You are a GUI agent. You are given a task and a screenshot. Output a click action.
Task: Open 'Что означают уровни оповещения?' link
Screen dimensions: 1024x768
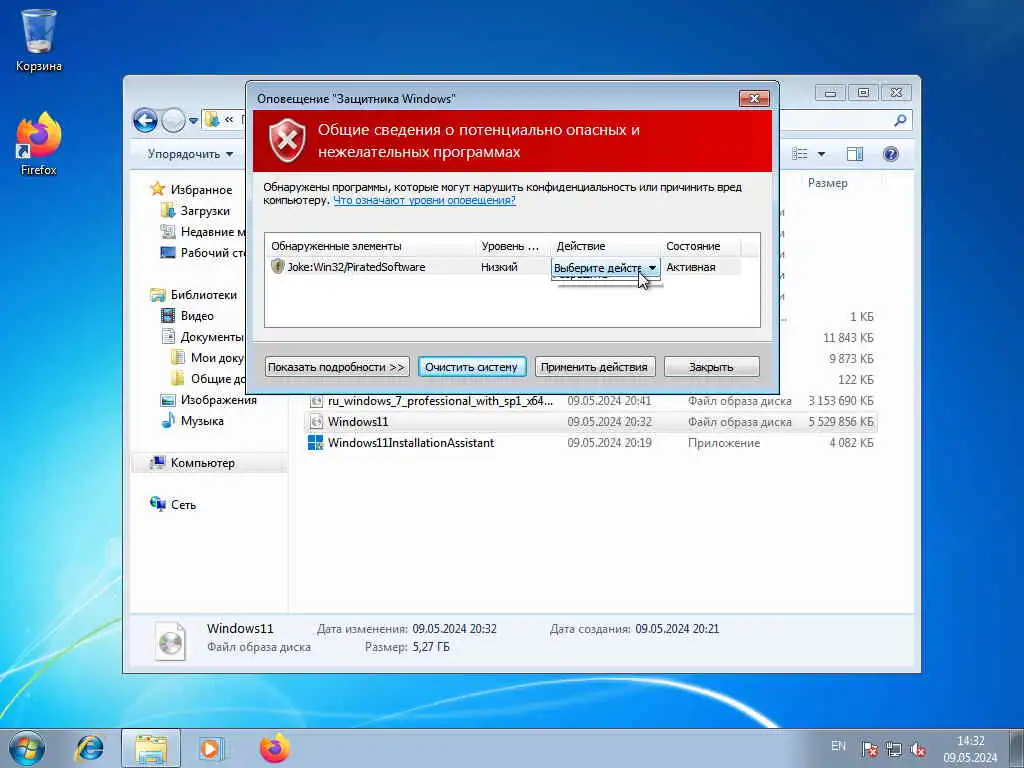(x=424, y=200)
